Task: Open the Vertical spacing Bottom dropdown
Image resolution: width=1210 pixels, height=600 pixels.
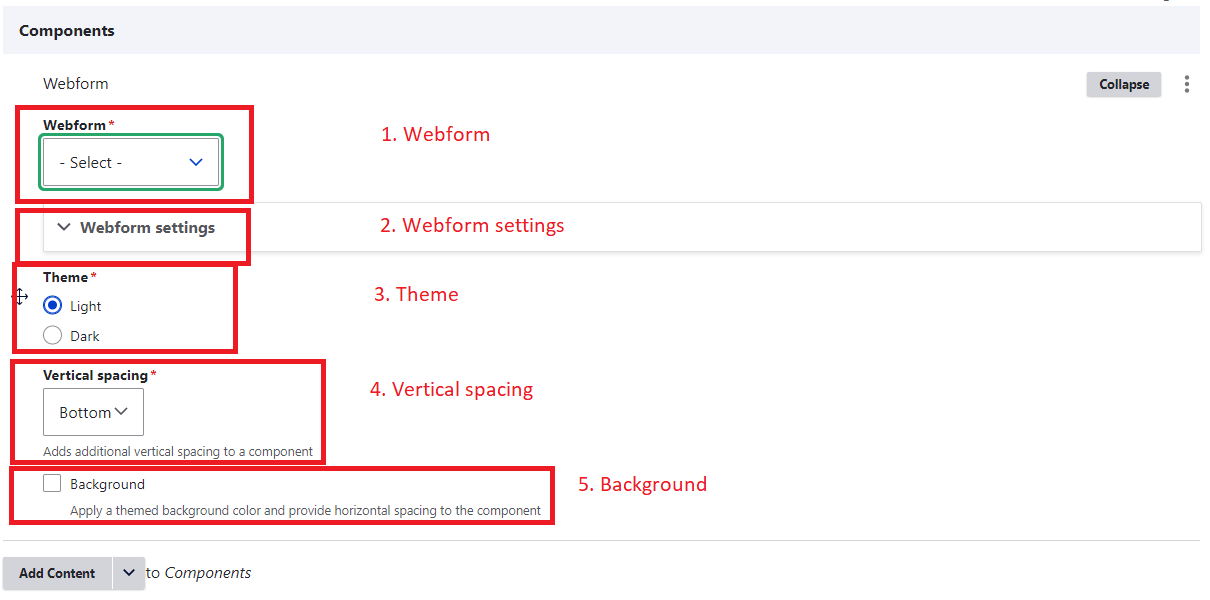Action: point(93,412)
